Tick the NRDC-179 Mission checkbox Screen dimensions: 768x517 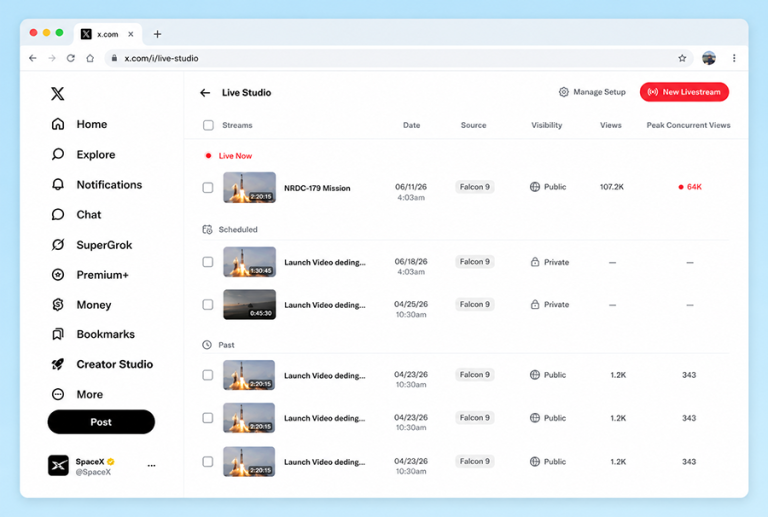pos(208,188)
